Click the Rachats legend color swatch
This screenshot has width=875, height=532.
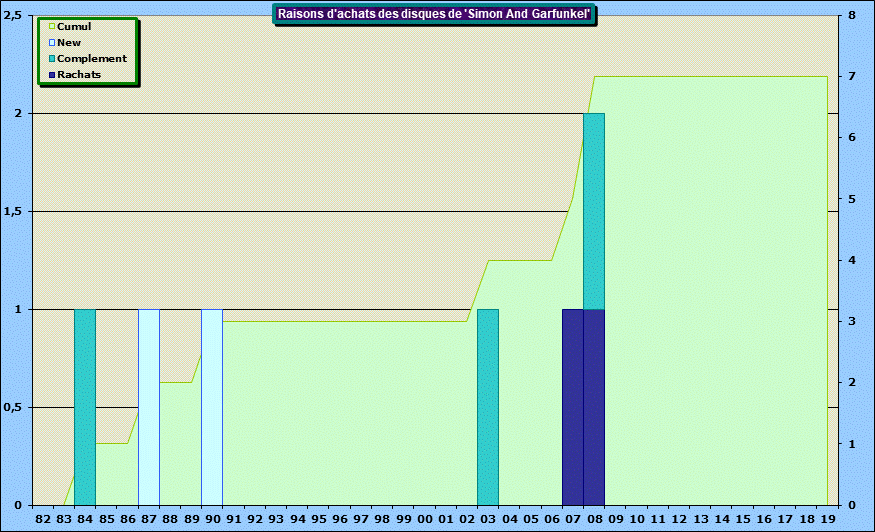[x=53, y=75]
